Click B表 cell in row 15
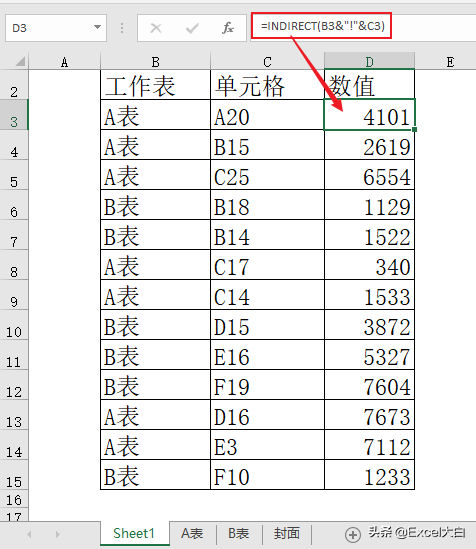The image size is (476, 549). click(x=155, y=474)
